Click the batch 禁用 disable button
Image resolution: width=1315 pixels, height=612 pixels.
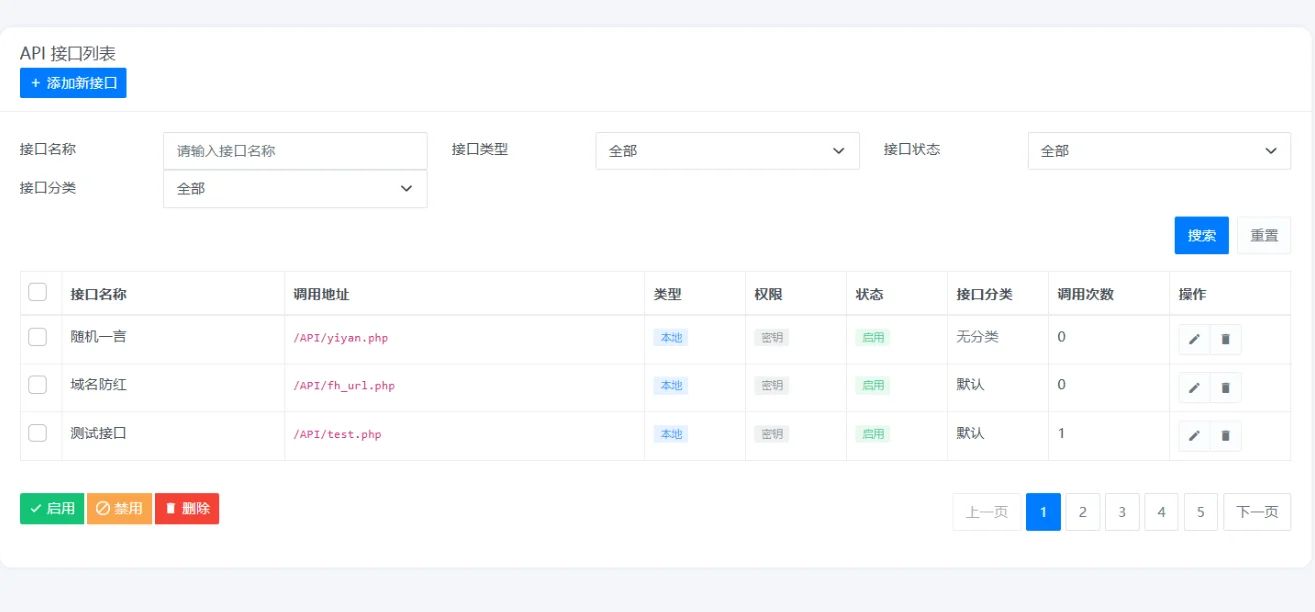pyautogui.click(x=119, y=508)
